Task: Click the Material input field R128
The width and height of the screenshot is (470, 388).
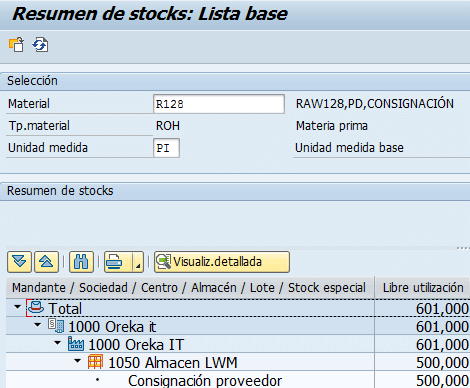Action: tap(219, 104)
